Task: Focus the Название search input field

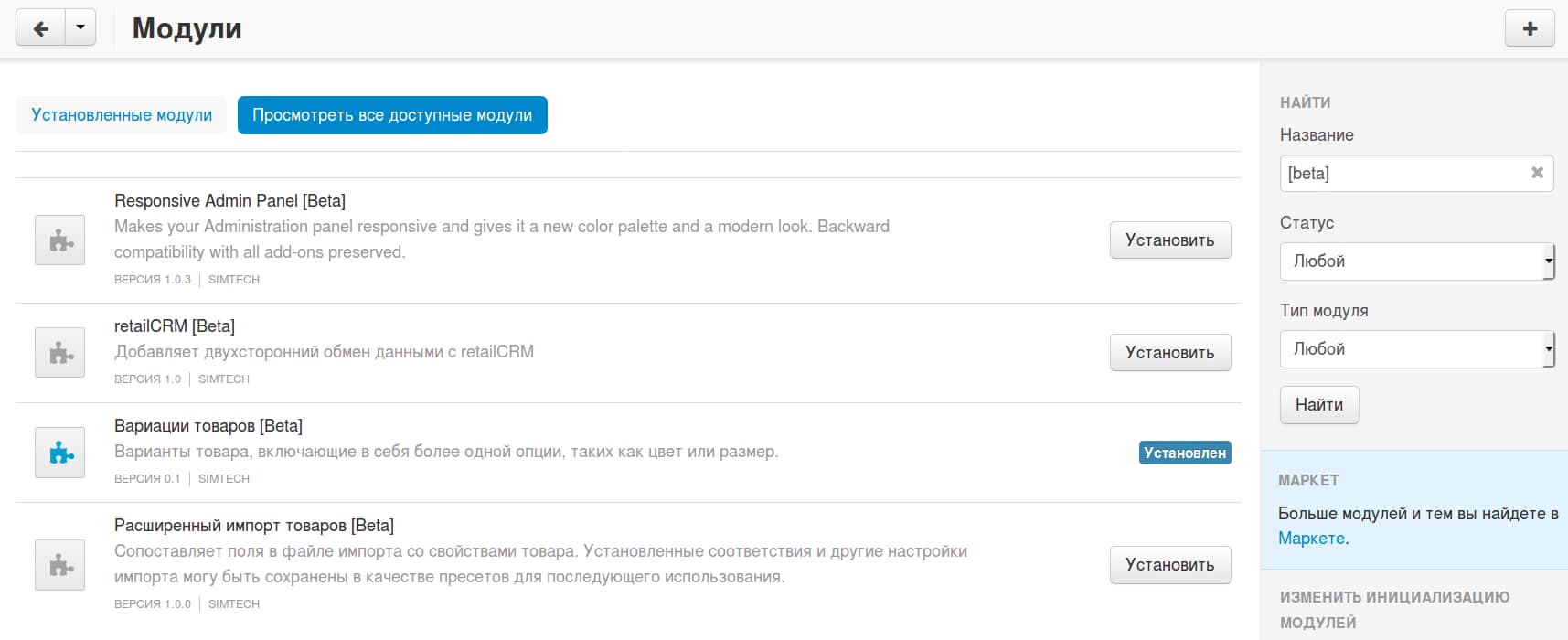Action: click(1403, 174)
